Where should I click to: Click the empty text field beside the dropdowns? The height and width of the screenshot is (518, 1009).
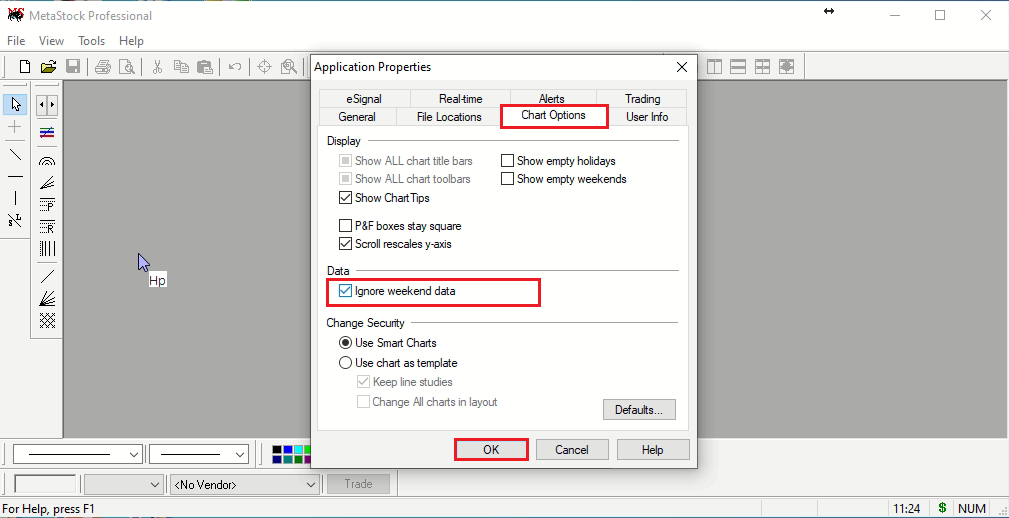tap(46, 485)
